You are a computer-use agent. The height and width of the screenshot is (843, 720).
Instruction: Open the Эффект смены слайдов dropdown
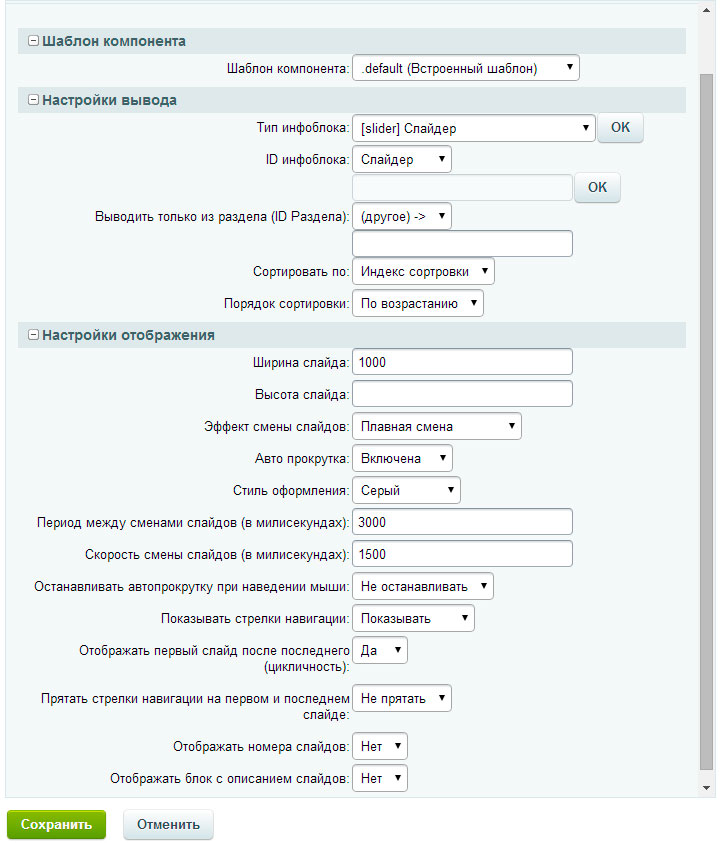(437, 426)
